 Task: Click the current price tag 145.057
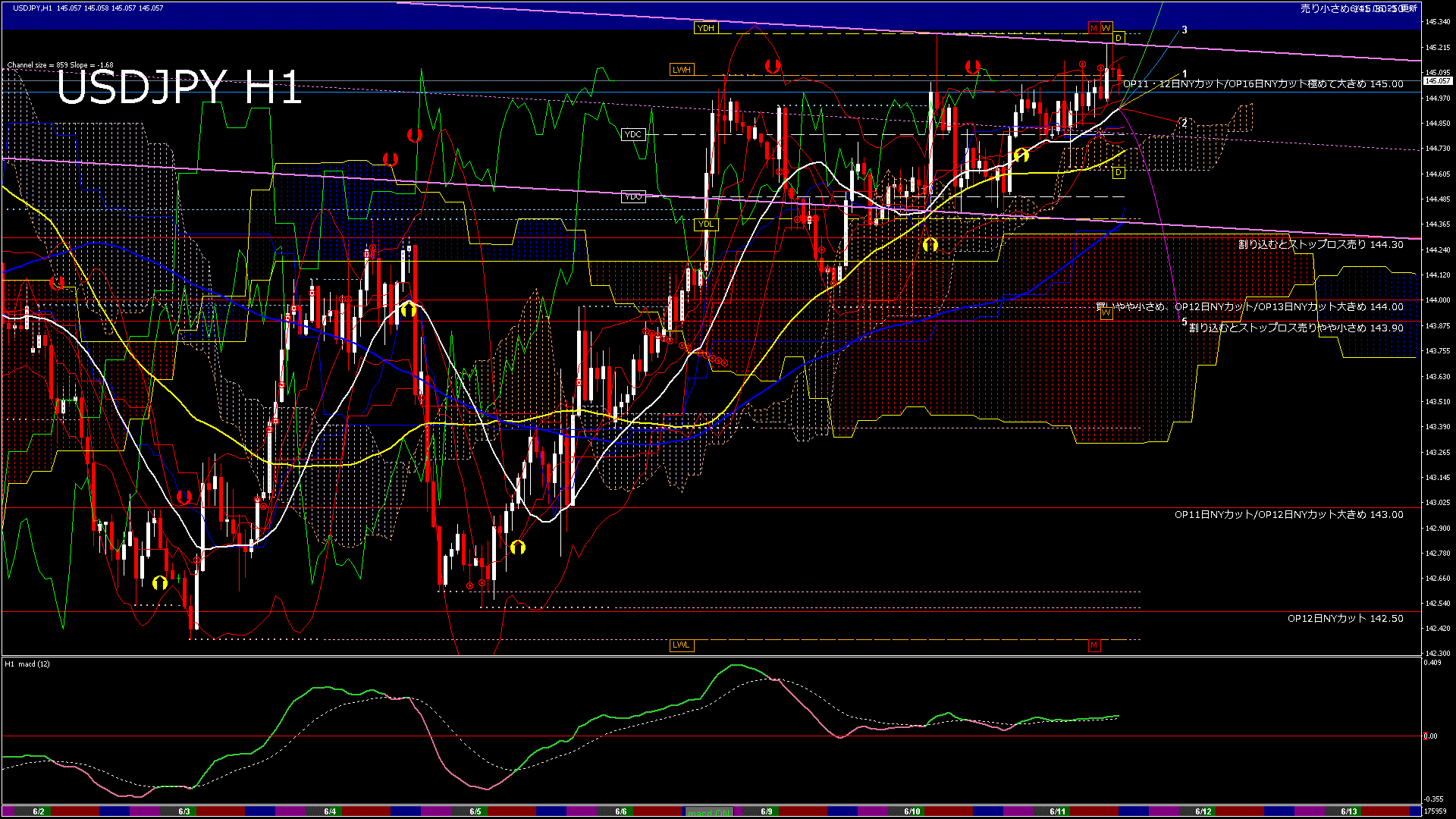[x=1437, y=80]
